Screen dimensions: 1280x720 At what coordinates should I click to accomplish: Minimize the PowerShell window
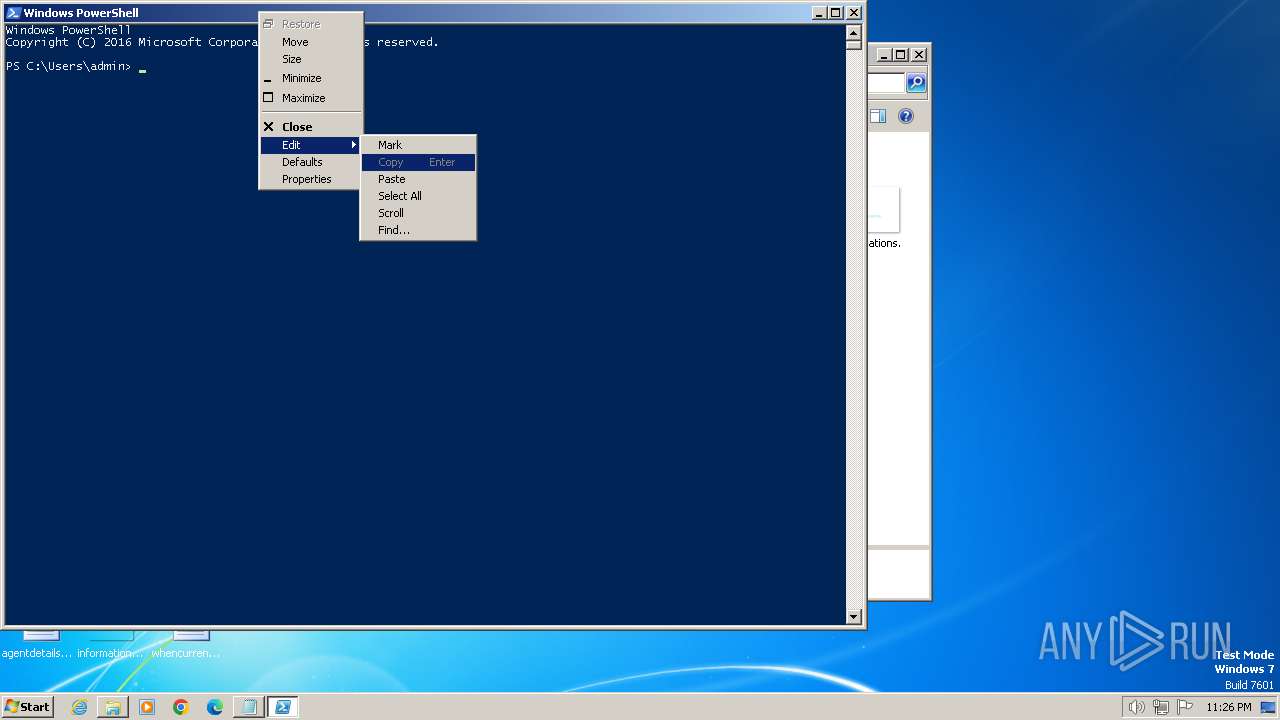[x=819, y=13]
